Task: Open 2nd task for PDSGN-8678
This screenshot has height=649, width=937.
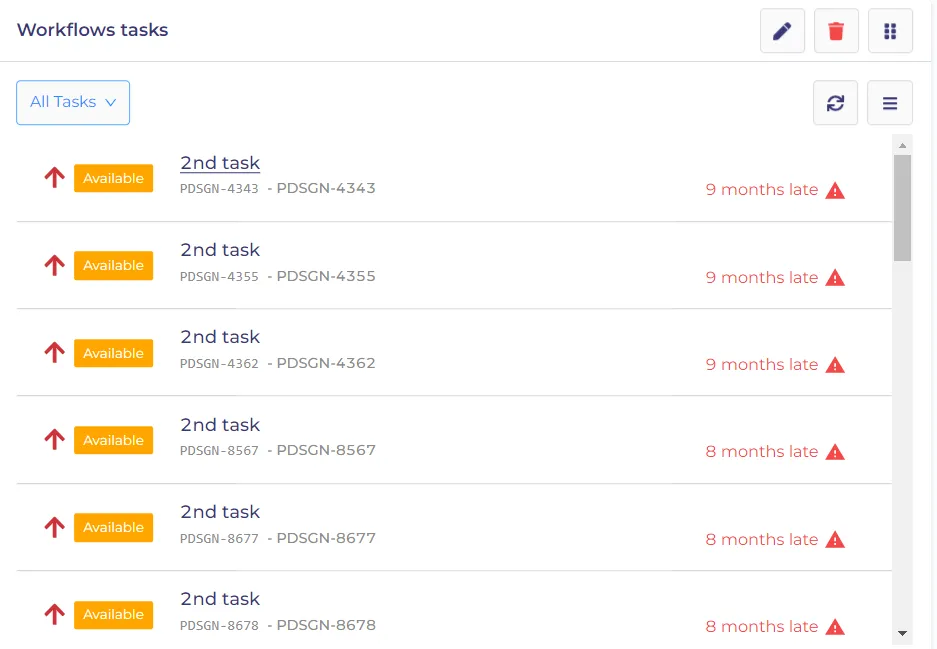Action: tap(220, 599)
